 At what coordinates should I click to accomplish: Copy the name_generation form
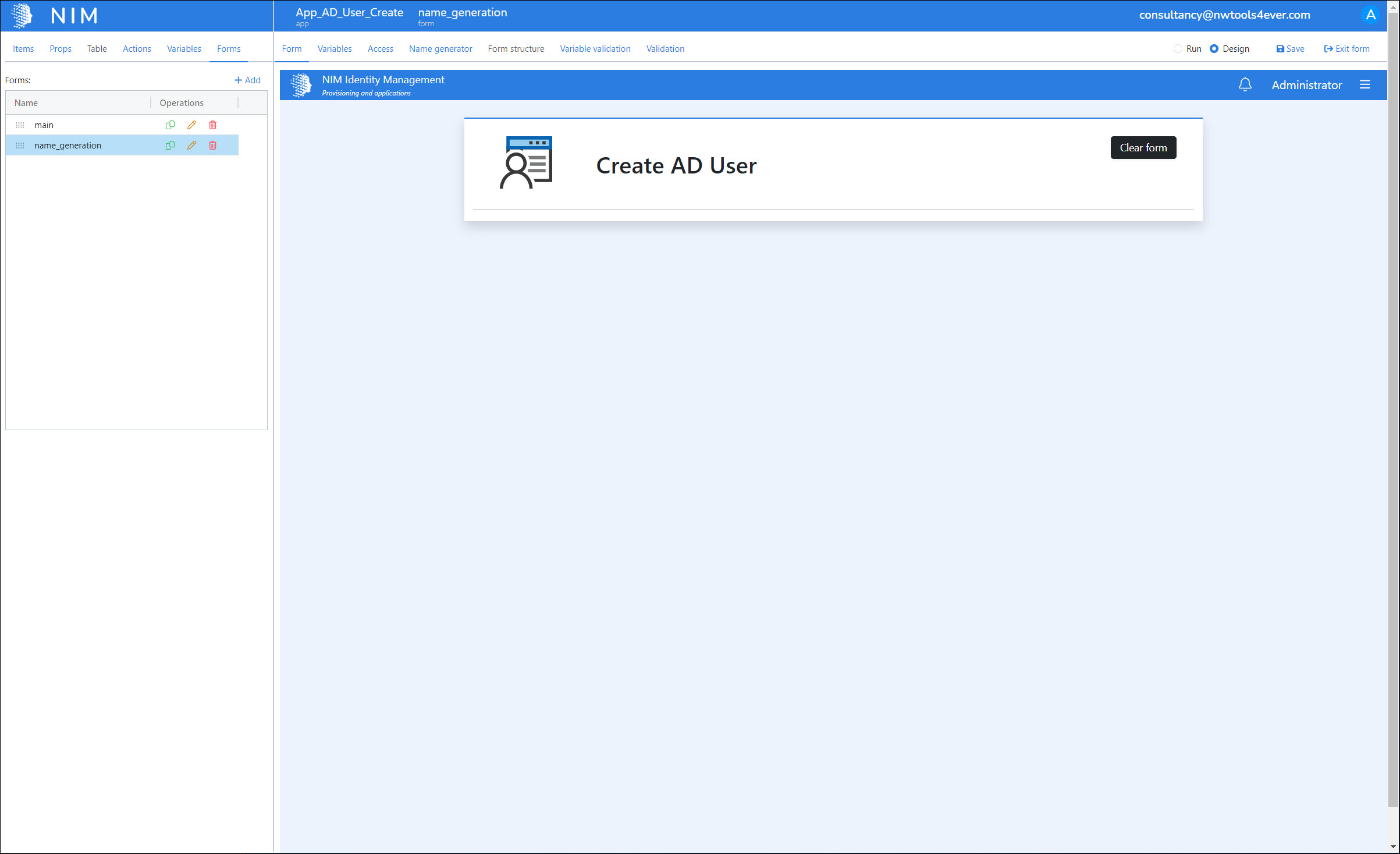tap(170, 146)
